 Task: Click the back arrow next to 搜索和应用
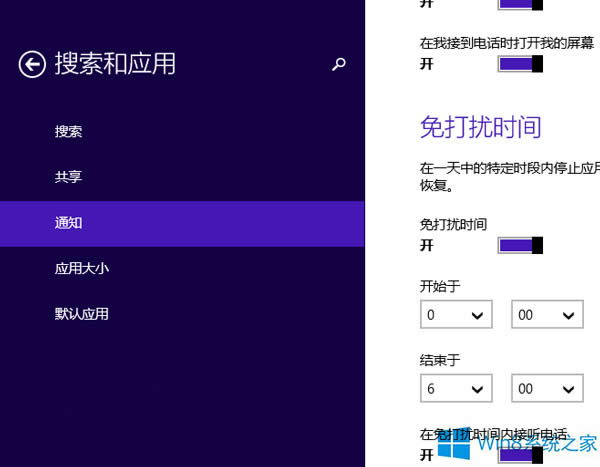tap(32, 65)
